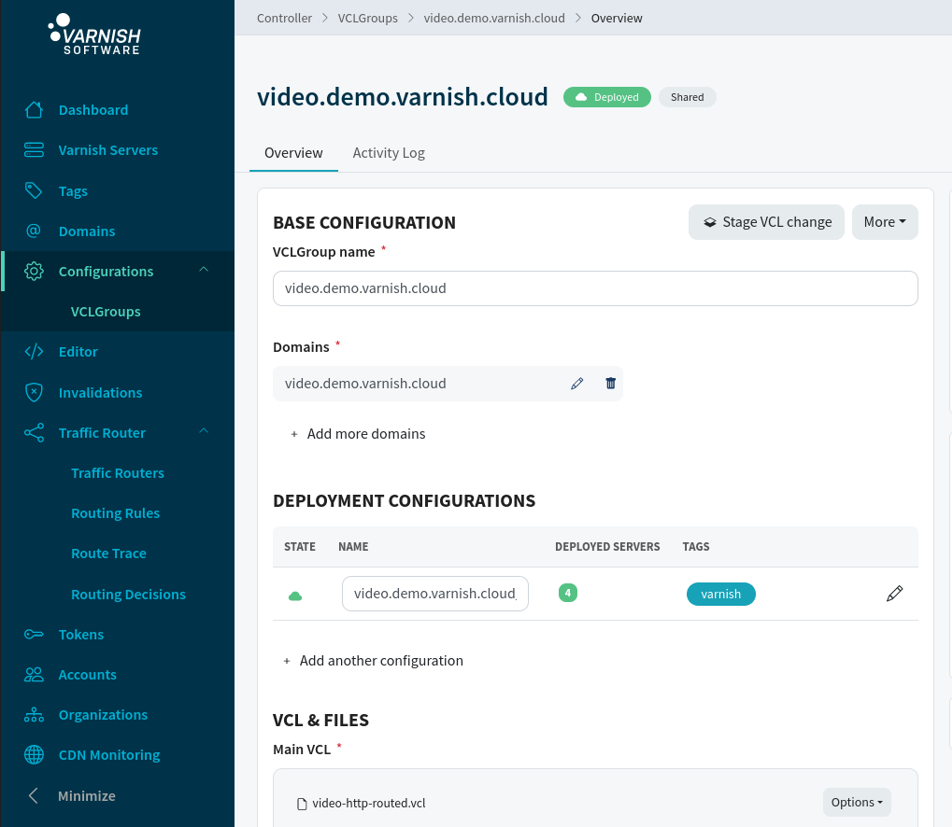Screen dimensions: 952x827
Task: Collapse the Traffic Router sidebar section
Action: pyautogui.click(x=204, y=432)
